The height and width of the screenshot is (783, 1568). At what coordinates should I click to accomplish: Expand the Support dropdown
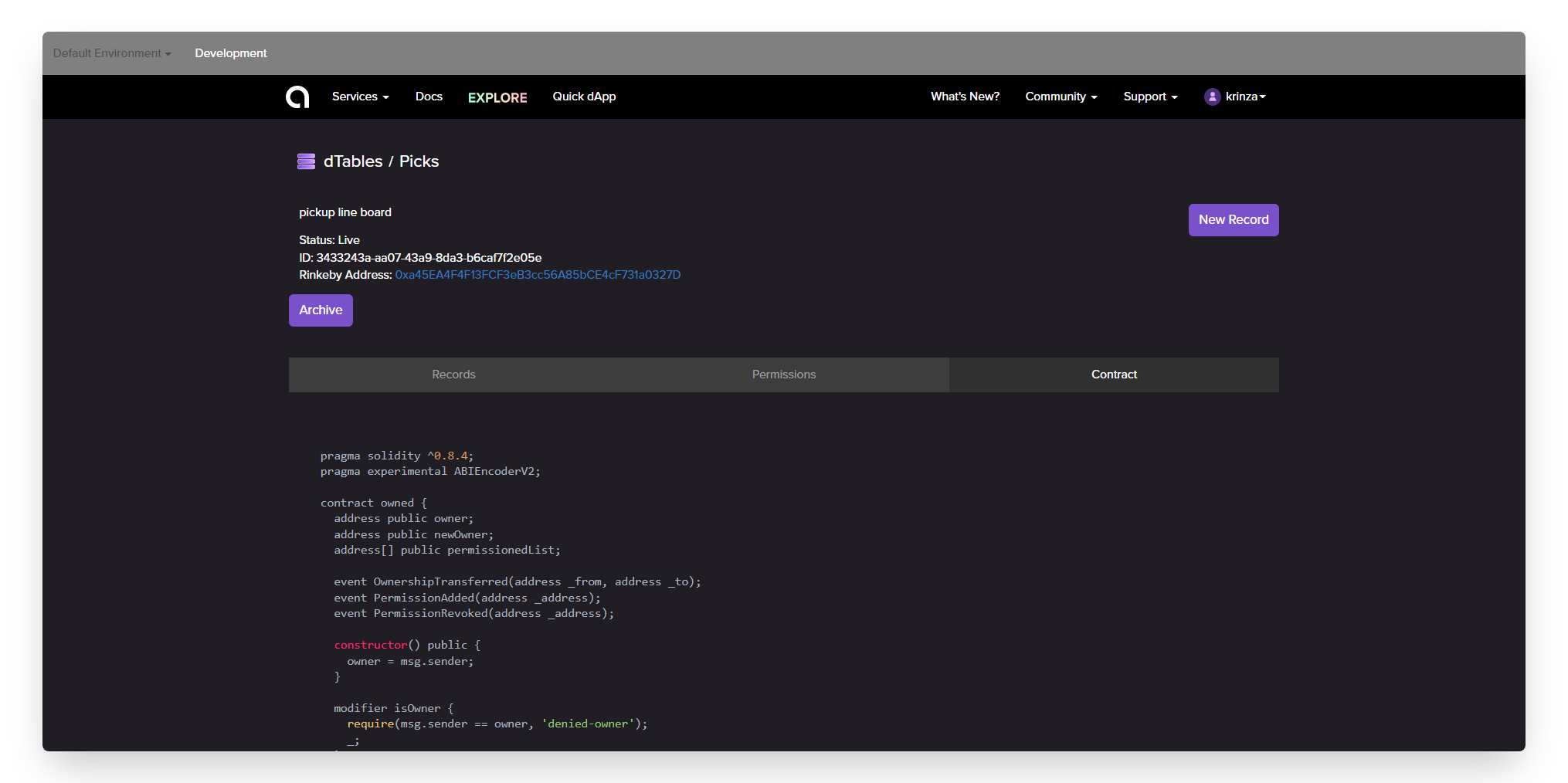(1150, 97)
